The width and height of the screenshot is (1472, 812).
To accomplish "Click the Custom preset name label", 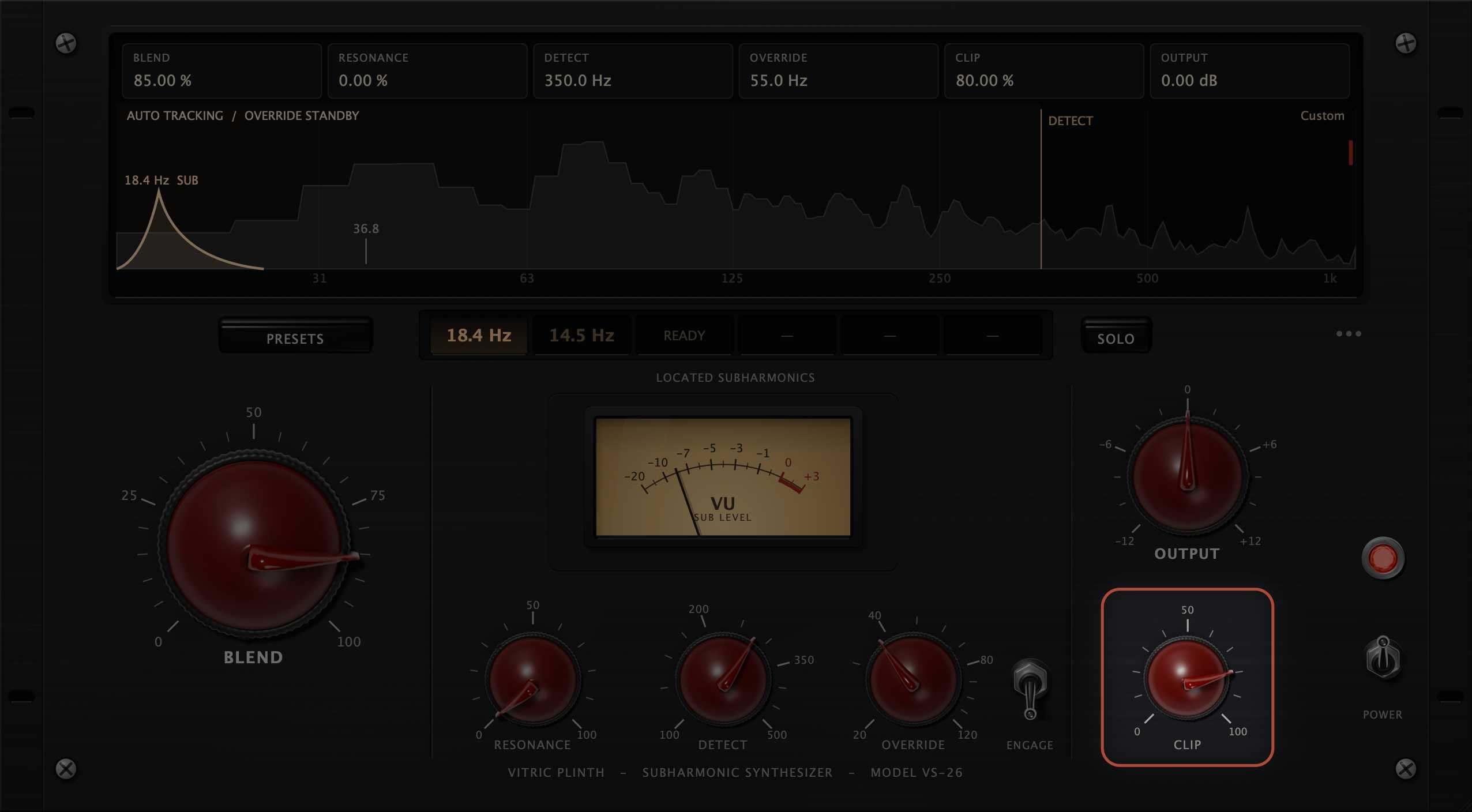I will click(x=1322, y=116).
